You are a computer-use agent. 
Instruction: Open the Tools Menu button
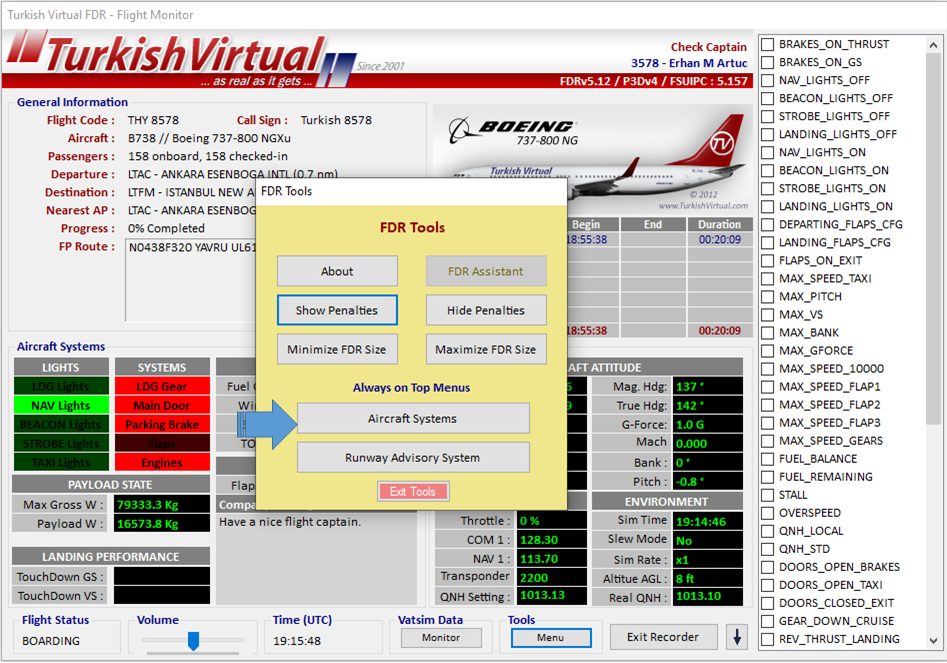click(x=551, y=638)
